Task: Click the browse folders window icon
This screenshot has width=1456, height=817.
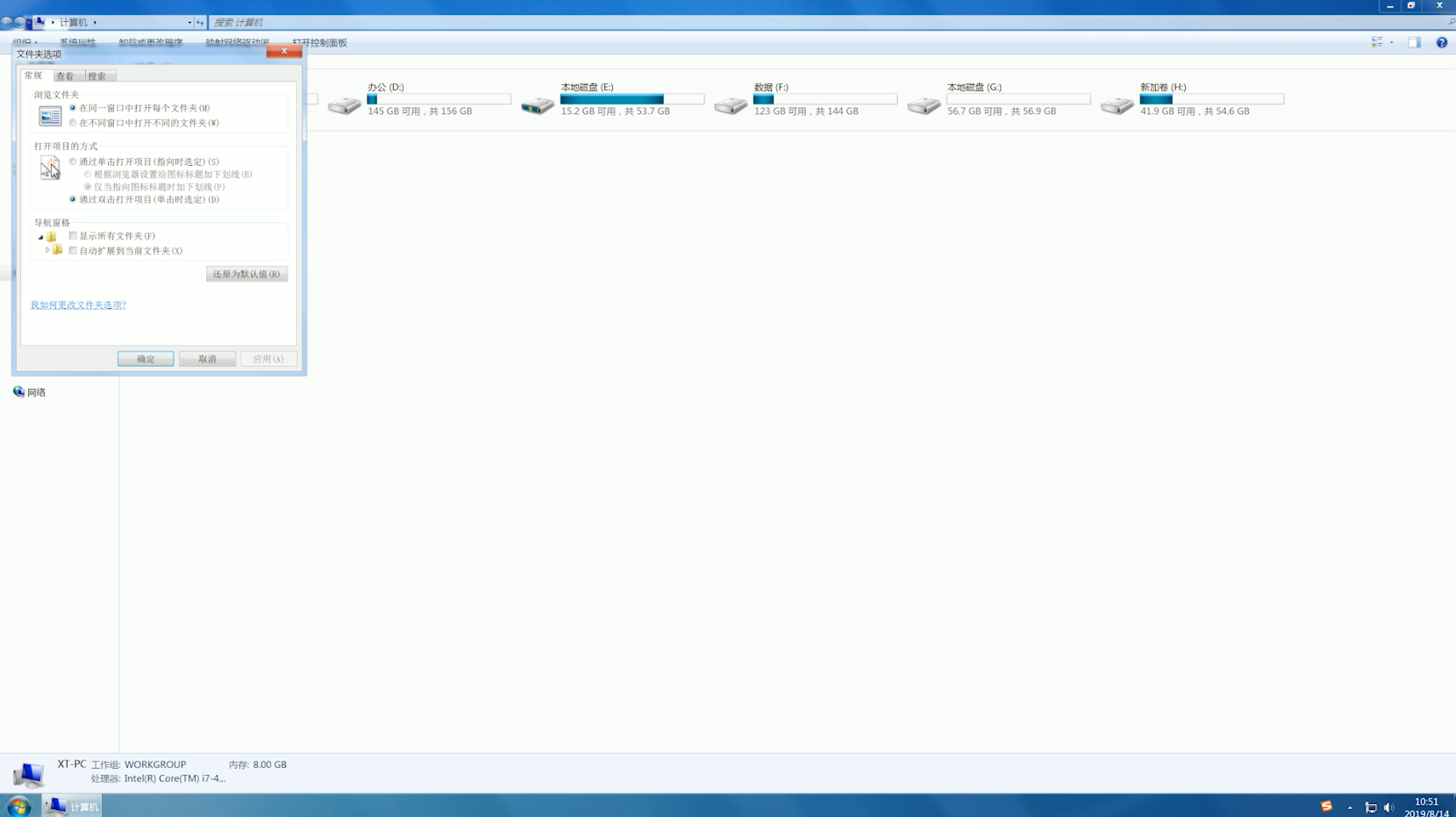Action: pos(50,116)
